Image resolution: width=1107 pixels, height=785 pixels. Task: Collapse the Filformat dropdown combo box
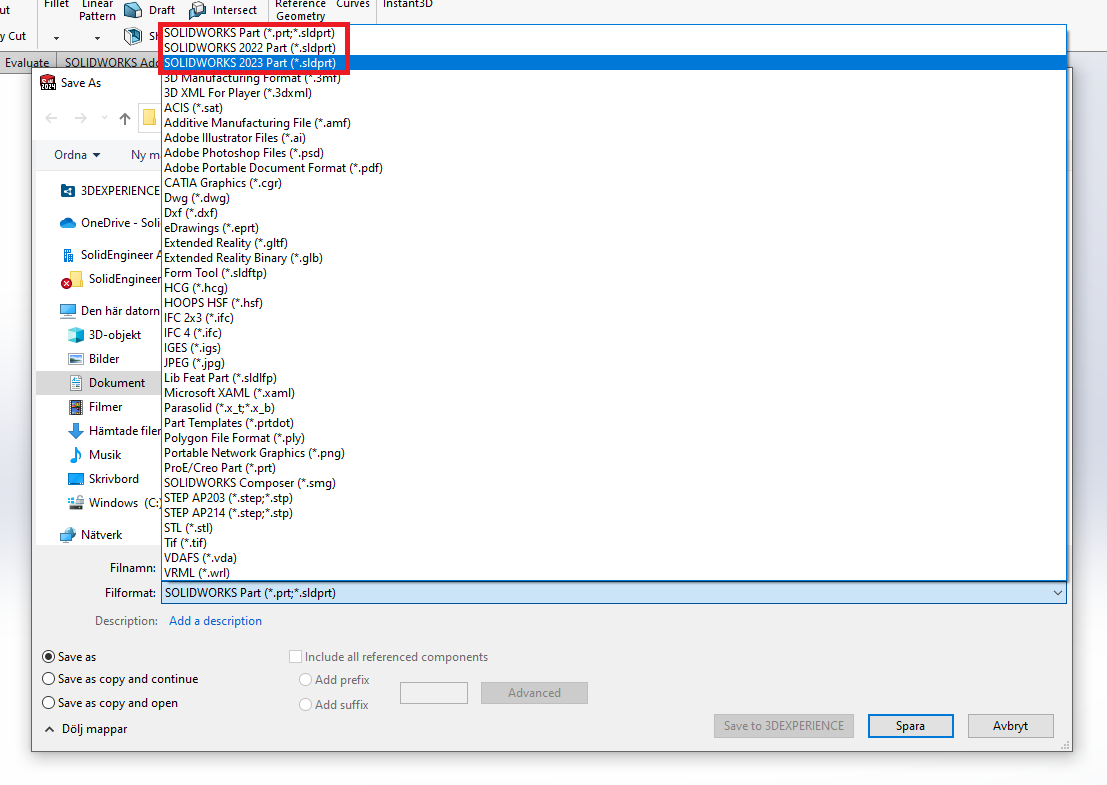point(1058,593)
